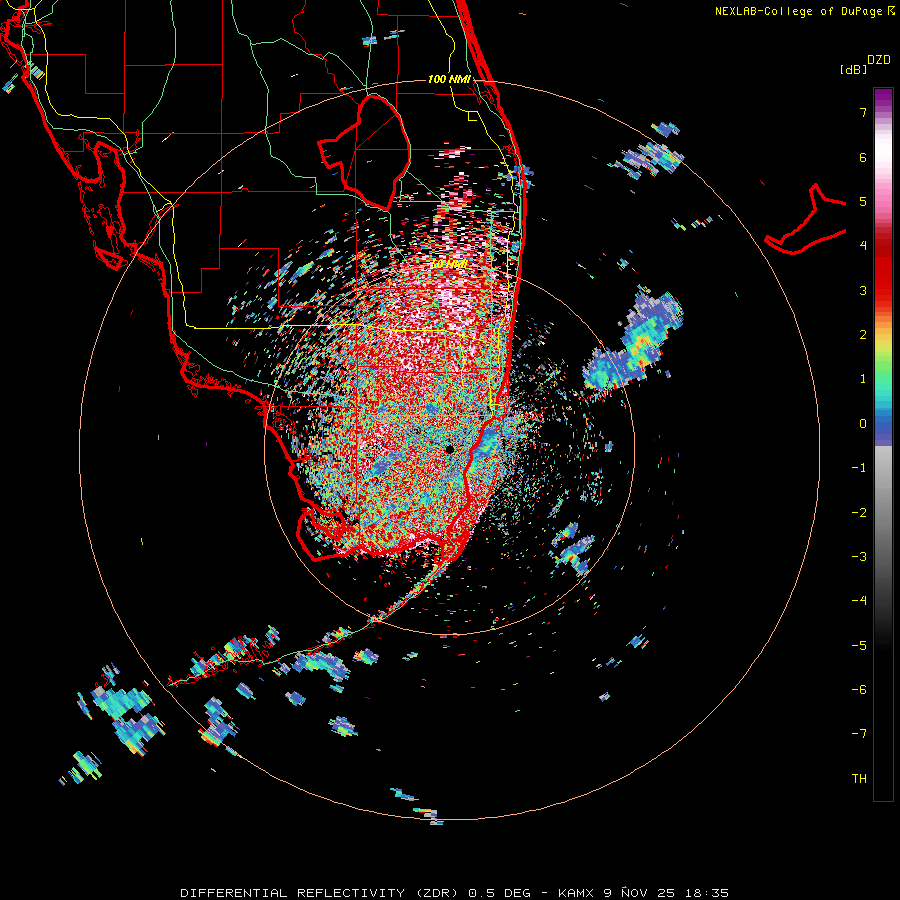This screenshot has width=900, height=900.
Task: Click the -3 value on the color scale
Action: click(x=859, y=557)
